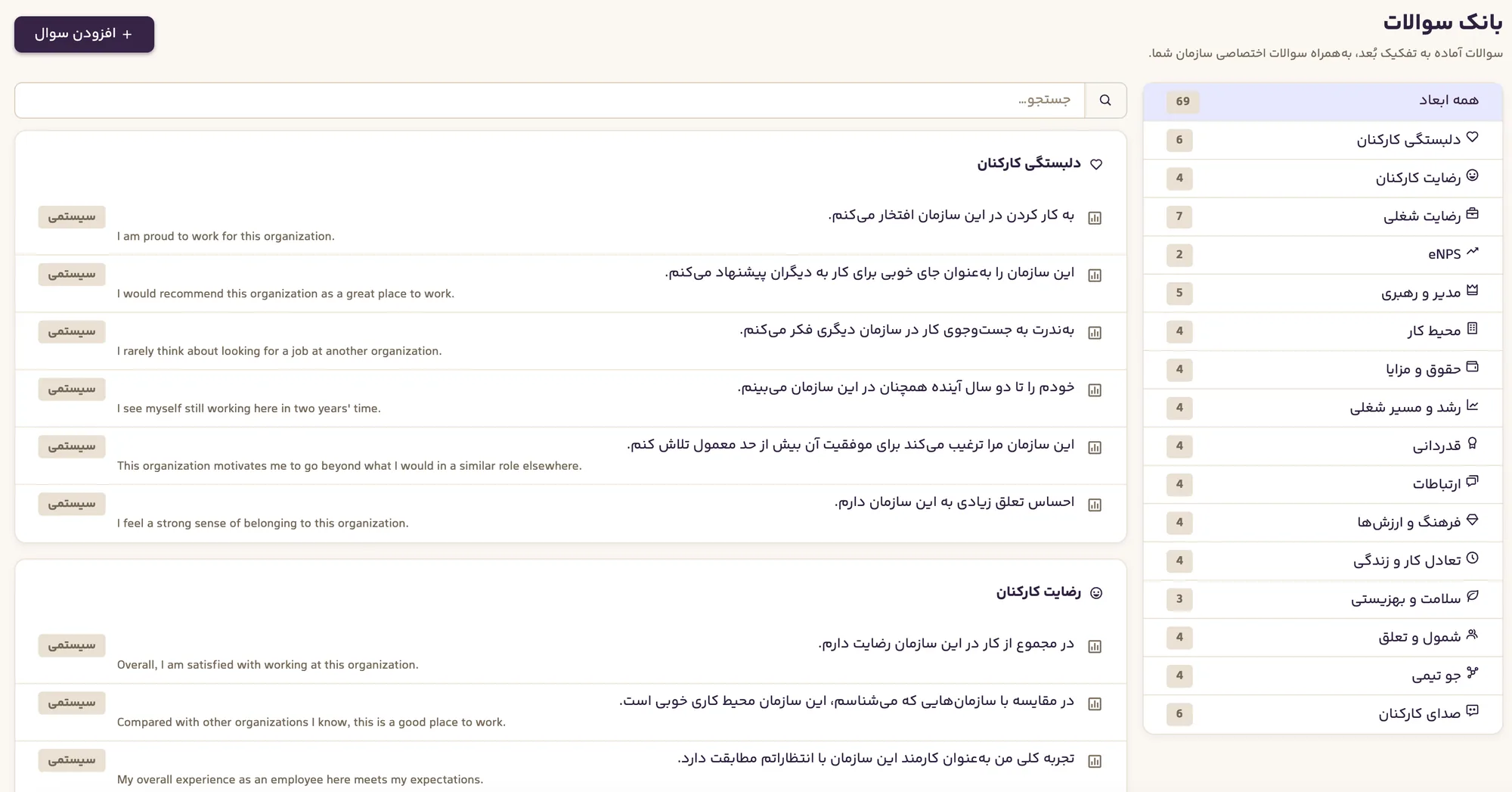
Task: Click chart icon of 'strong sense of belonging' question
Action: coord(1095,505)
